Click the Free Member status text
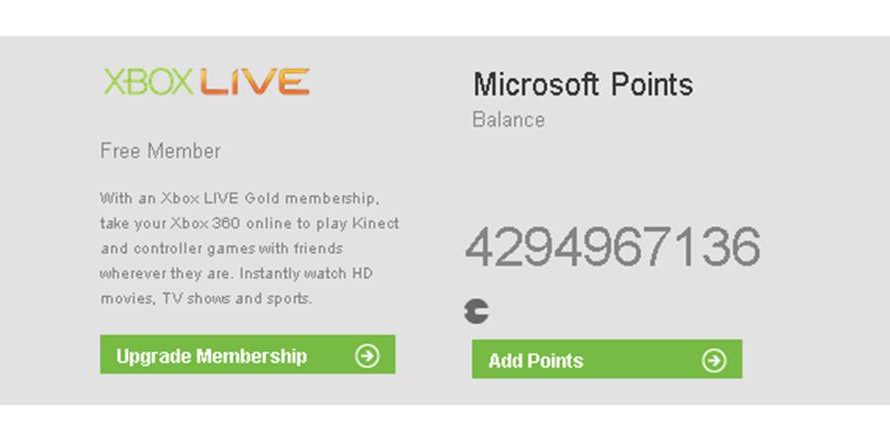 point(161,151)
